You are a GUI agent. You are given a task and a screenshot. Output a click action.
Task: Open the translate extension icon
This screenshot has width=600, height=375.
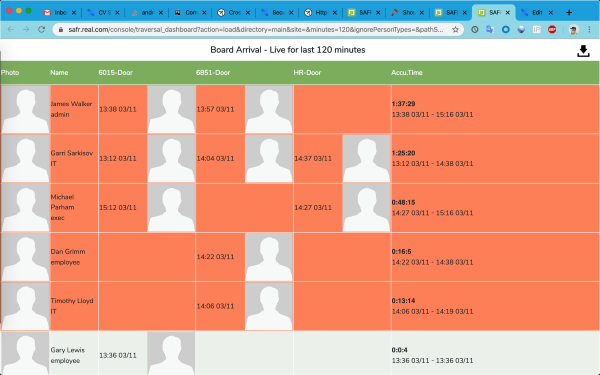[x=490, y=29]
